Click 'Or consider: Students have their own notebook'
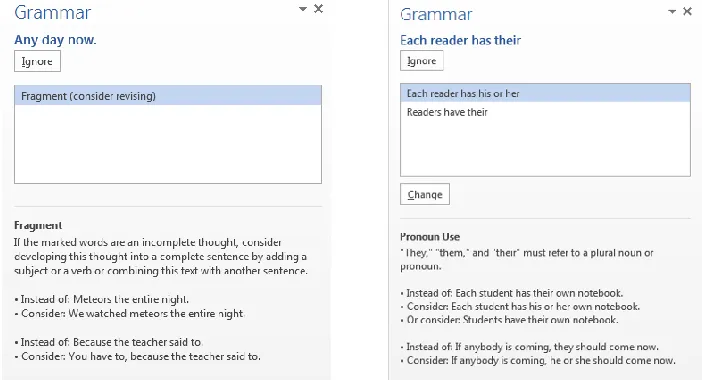This screenshot has height=380, width=702. [x=509, y=320]
